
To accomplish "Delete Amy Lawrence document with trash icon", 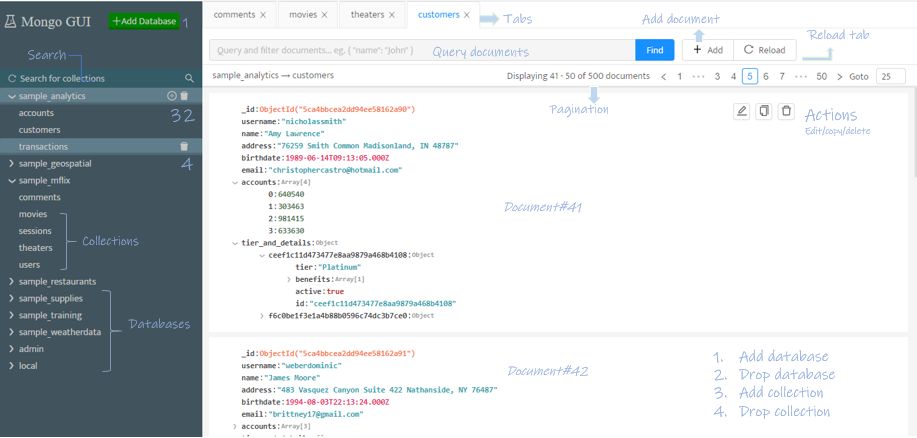I will (787, 111).
